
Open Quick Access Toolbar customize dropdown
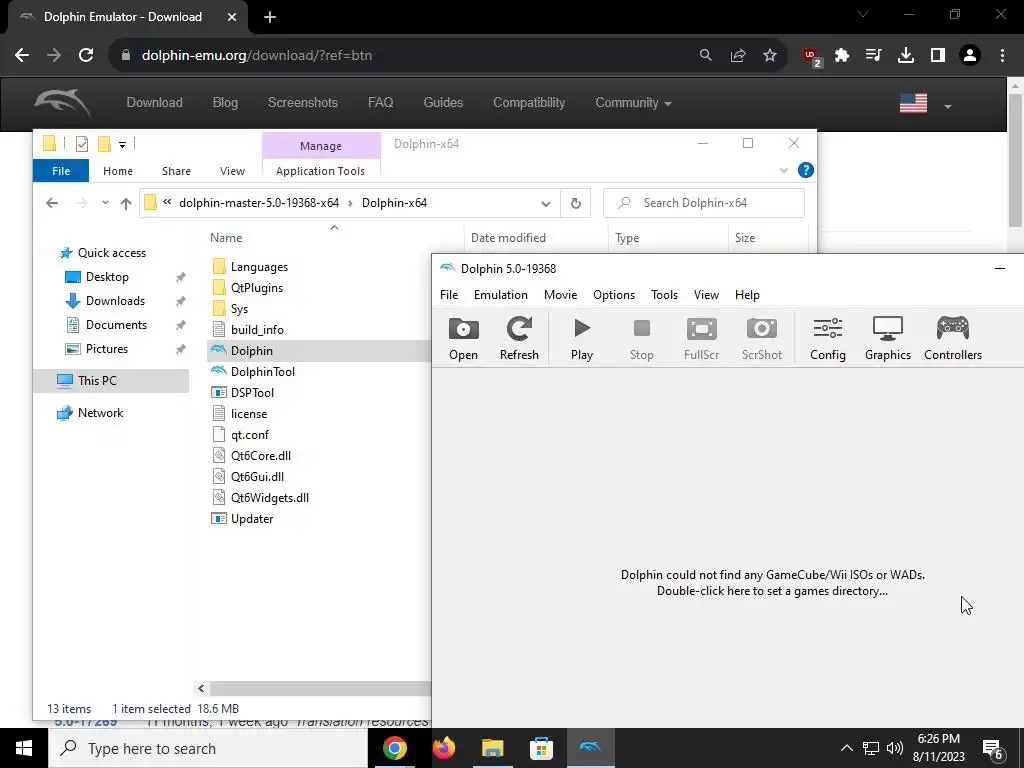(122, 144)
